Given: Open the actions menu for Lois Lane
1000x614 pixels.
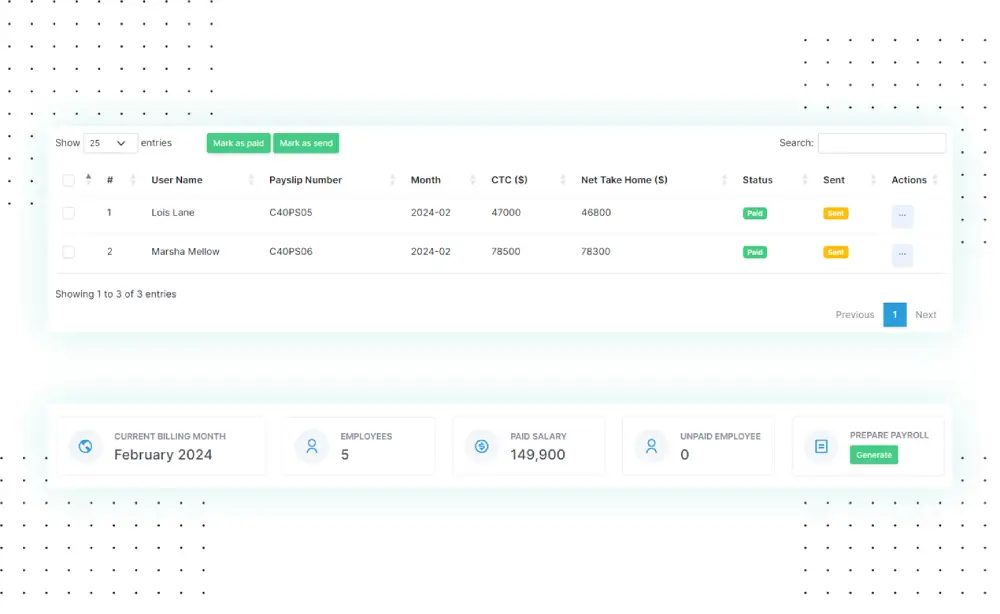Looking at the screenshot, I should (902, 216).
